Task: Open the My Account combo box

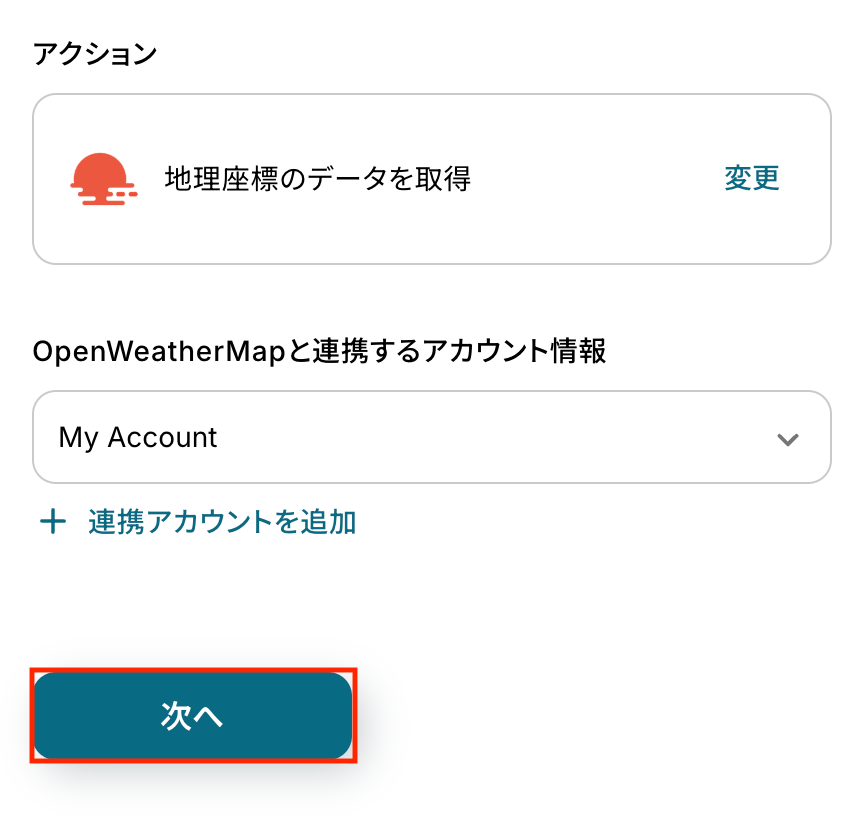Action: [431, 437]
